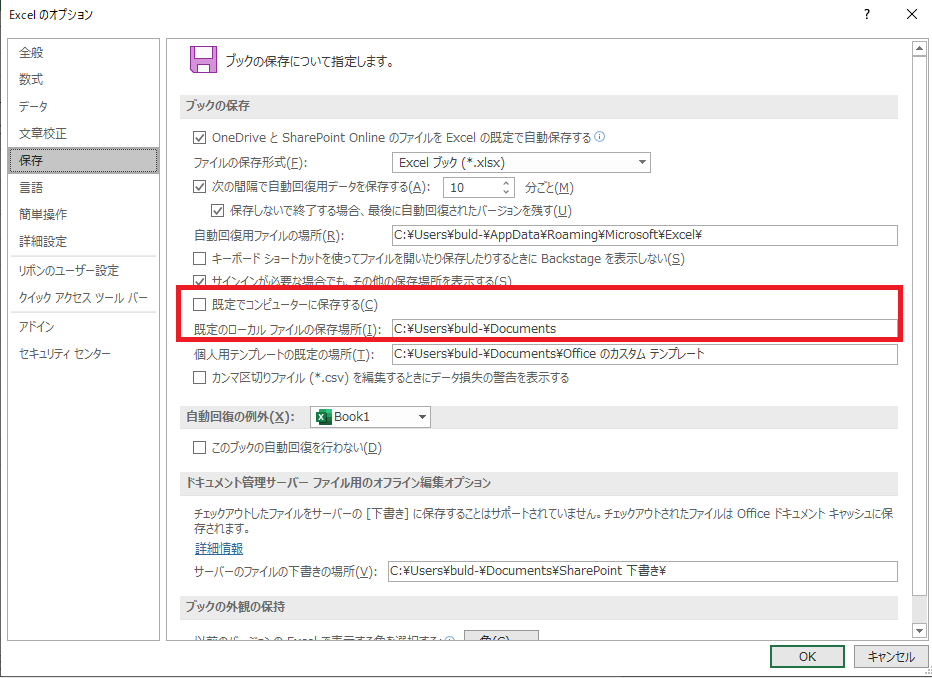
Task: Click ブックの保存 section header text
Action: click(x=218, y=106)
